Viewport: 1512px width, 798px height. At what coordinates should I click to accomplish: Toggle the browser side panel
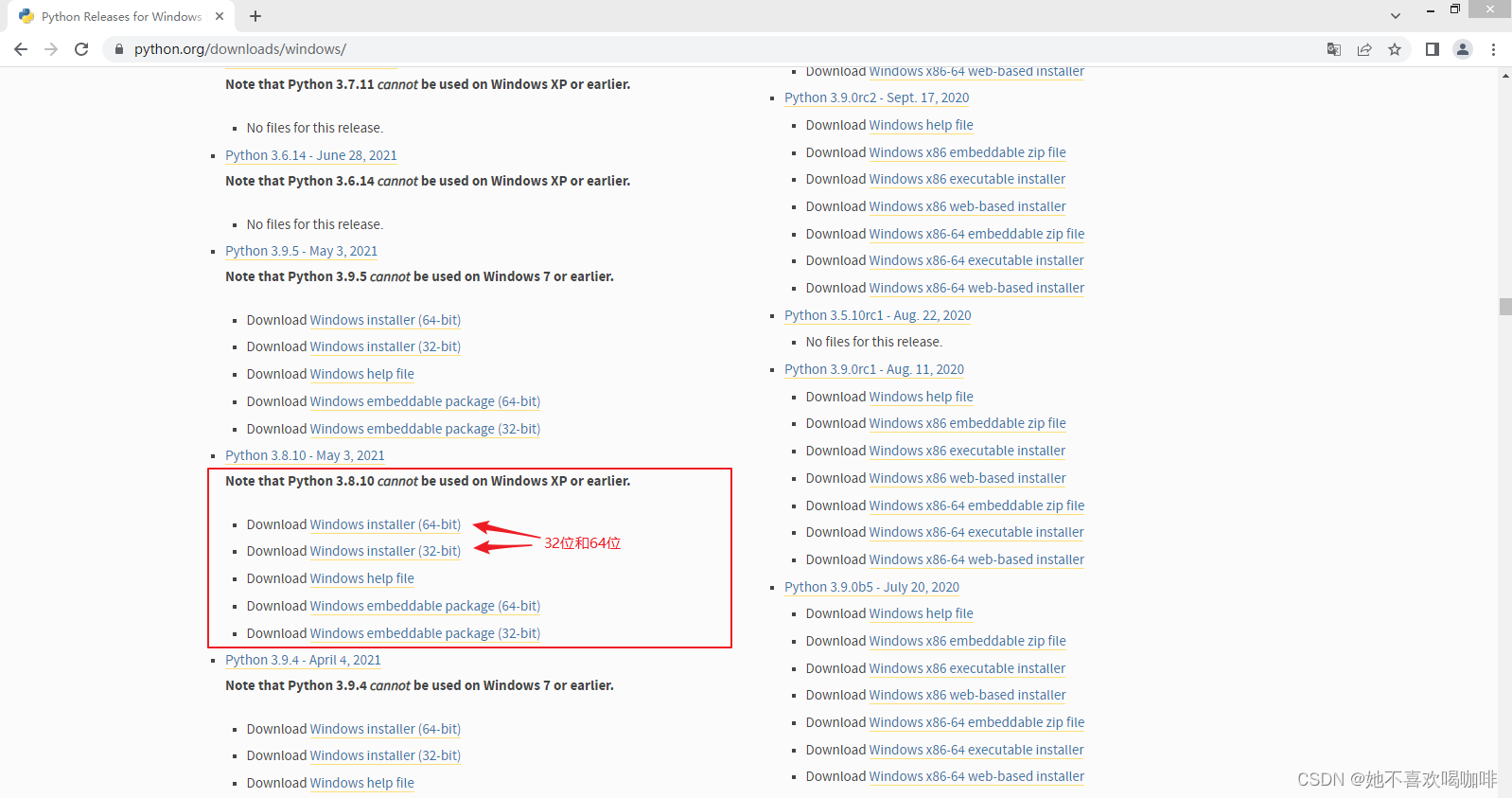(x=1433, y=49)
